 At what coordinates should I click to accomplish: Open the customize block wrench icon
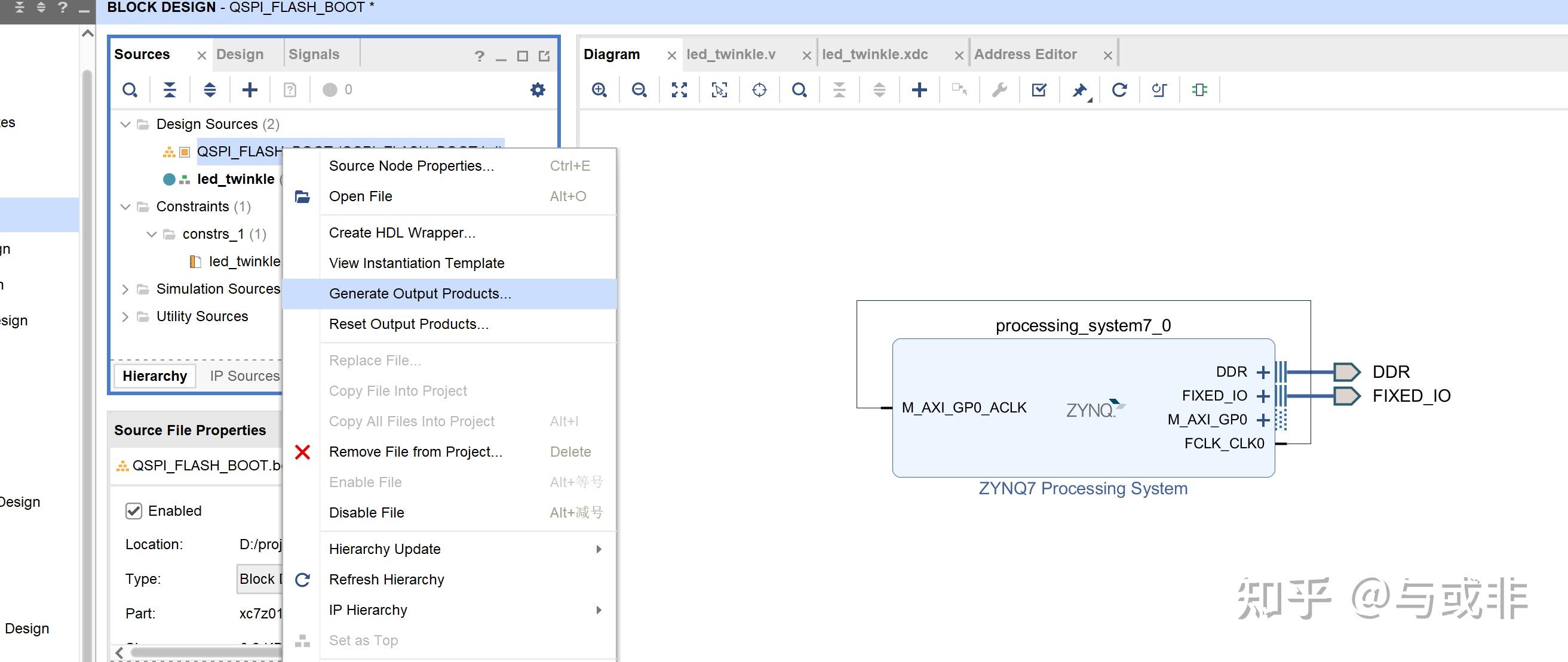point(999,90)
